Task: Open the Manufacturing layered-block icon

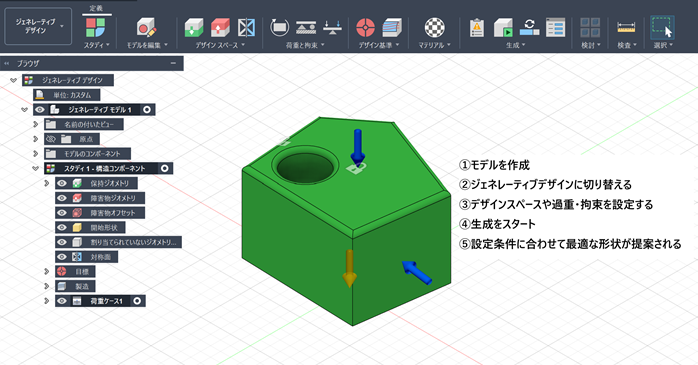Action: click(392, 28)
